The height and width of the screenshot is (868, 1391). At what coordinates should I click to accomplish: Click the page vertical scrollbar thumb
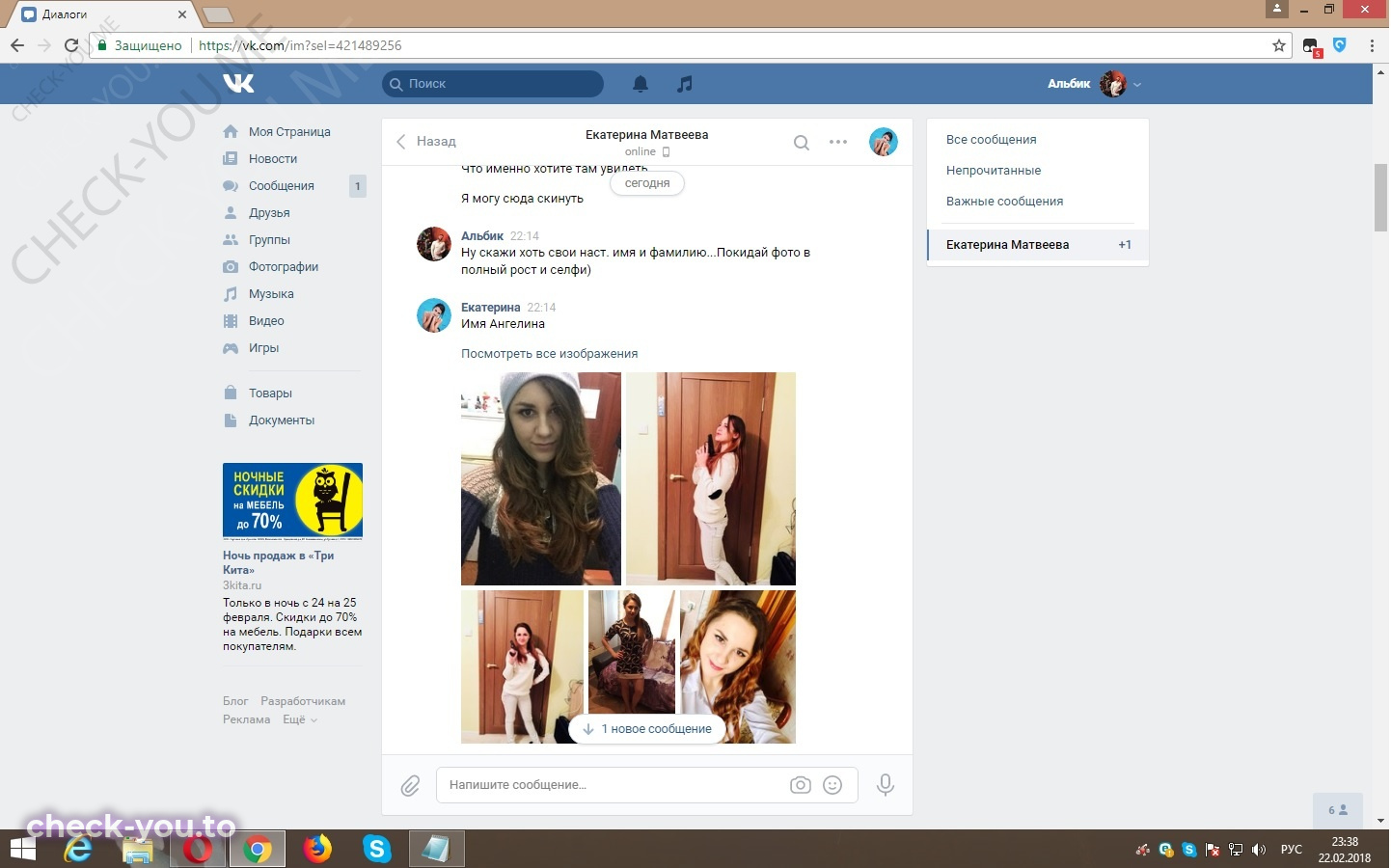point(1381,198)
